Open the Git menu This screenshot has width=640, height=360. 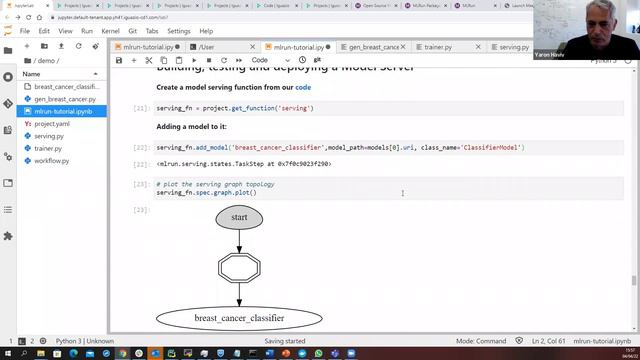pyautogui.click(x=133, y=31)
